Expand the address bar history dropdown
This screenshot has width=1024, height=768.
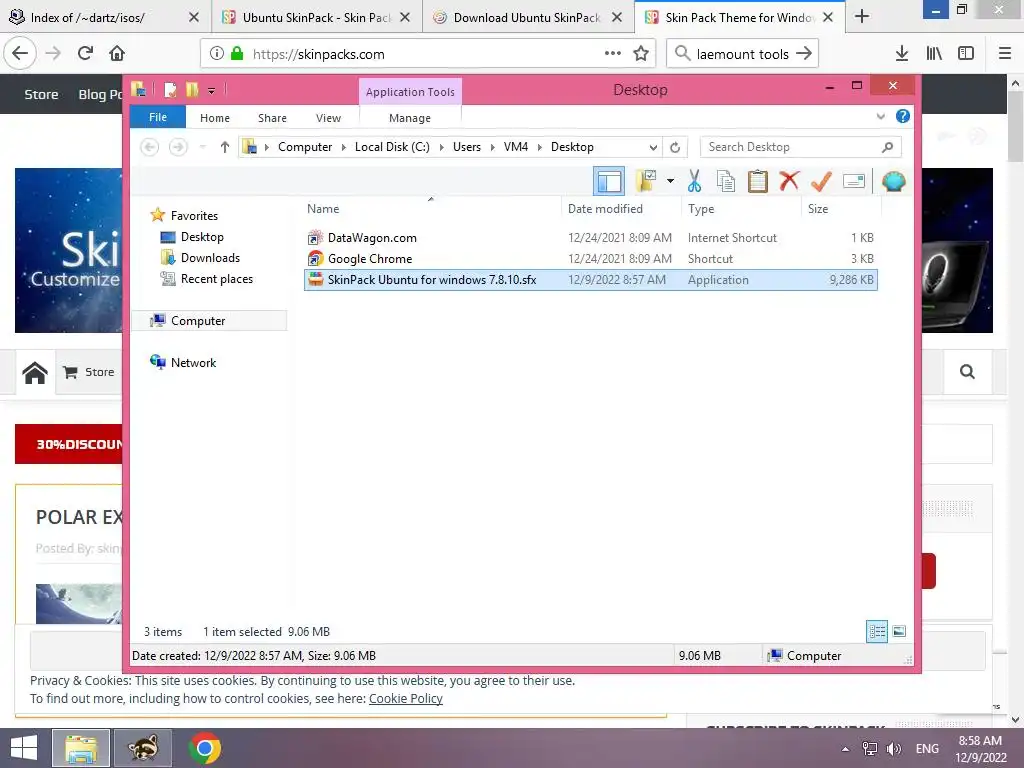(653, 148)
